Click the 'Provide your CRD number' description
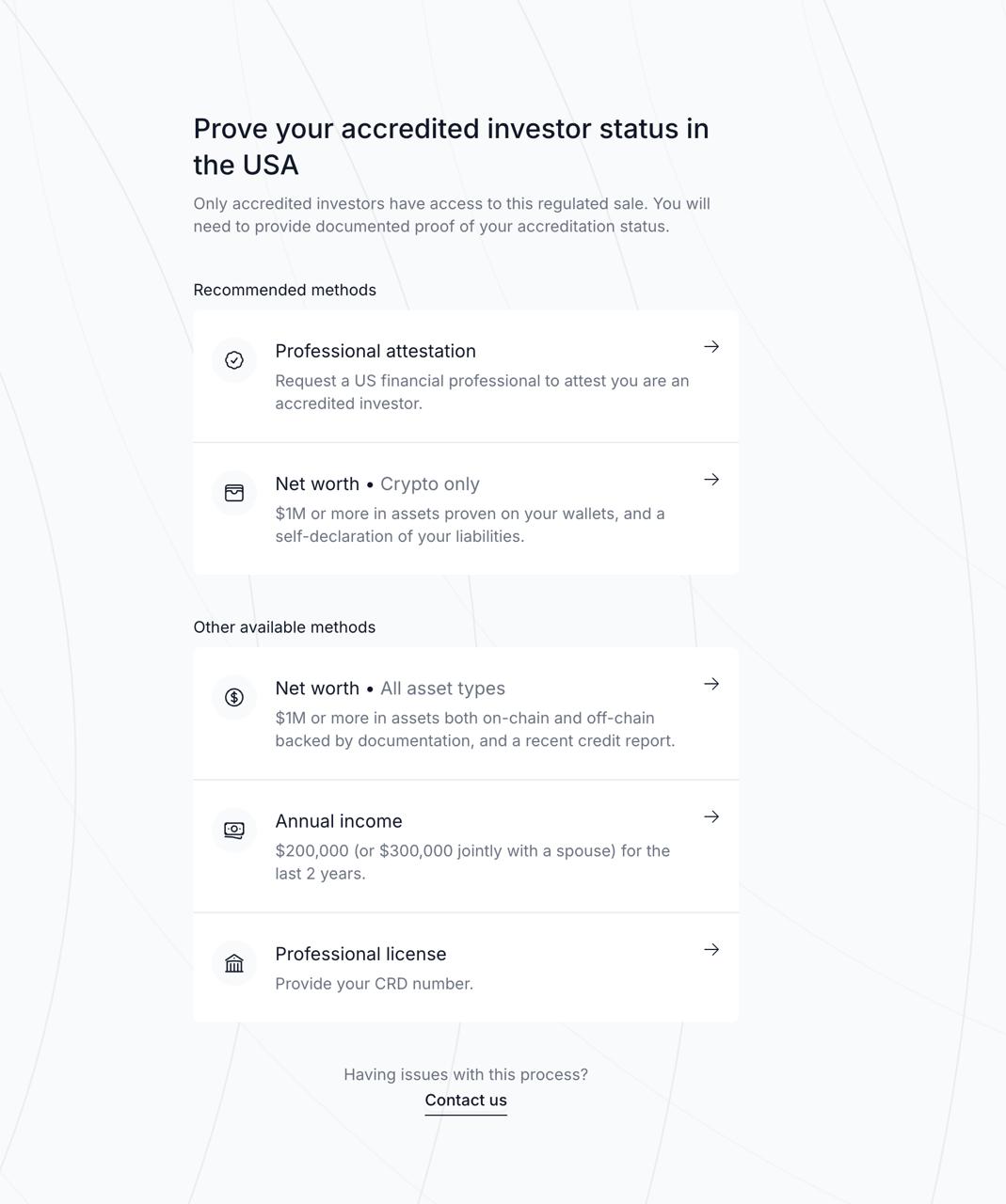 [375, 984]
